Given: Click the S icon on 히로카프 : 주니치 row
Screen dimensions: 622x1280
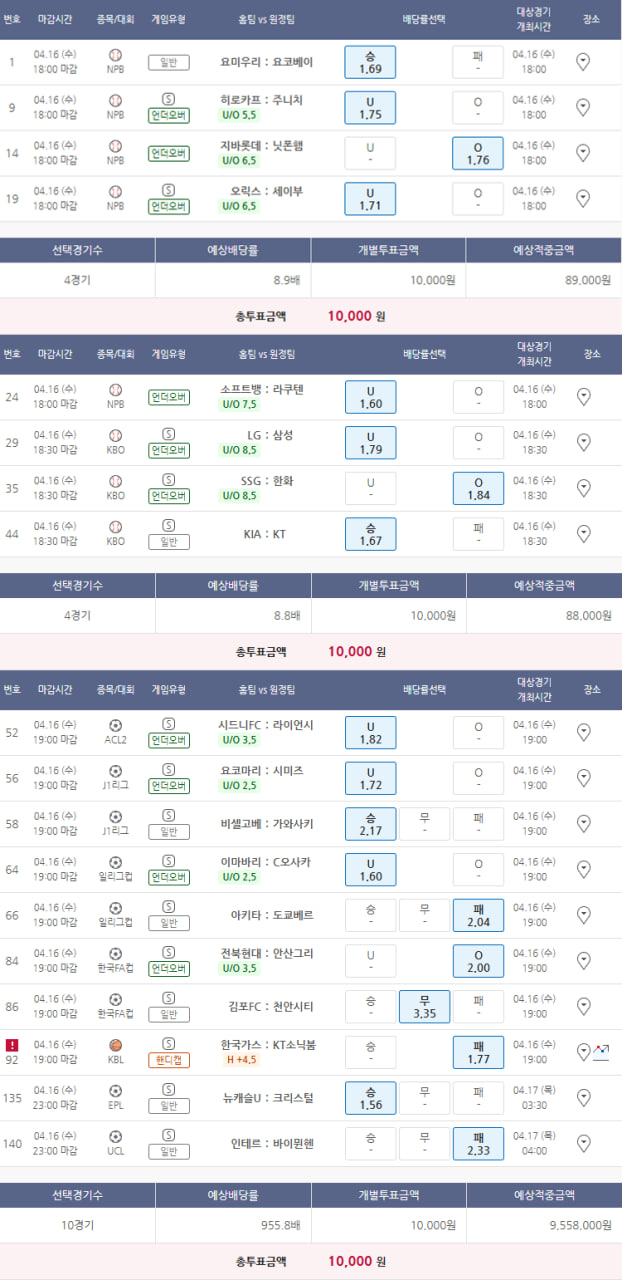Looking at the screenshot, I should (168, 99).
